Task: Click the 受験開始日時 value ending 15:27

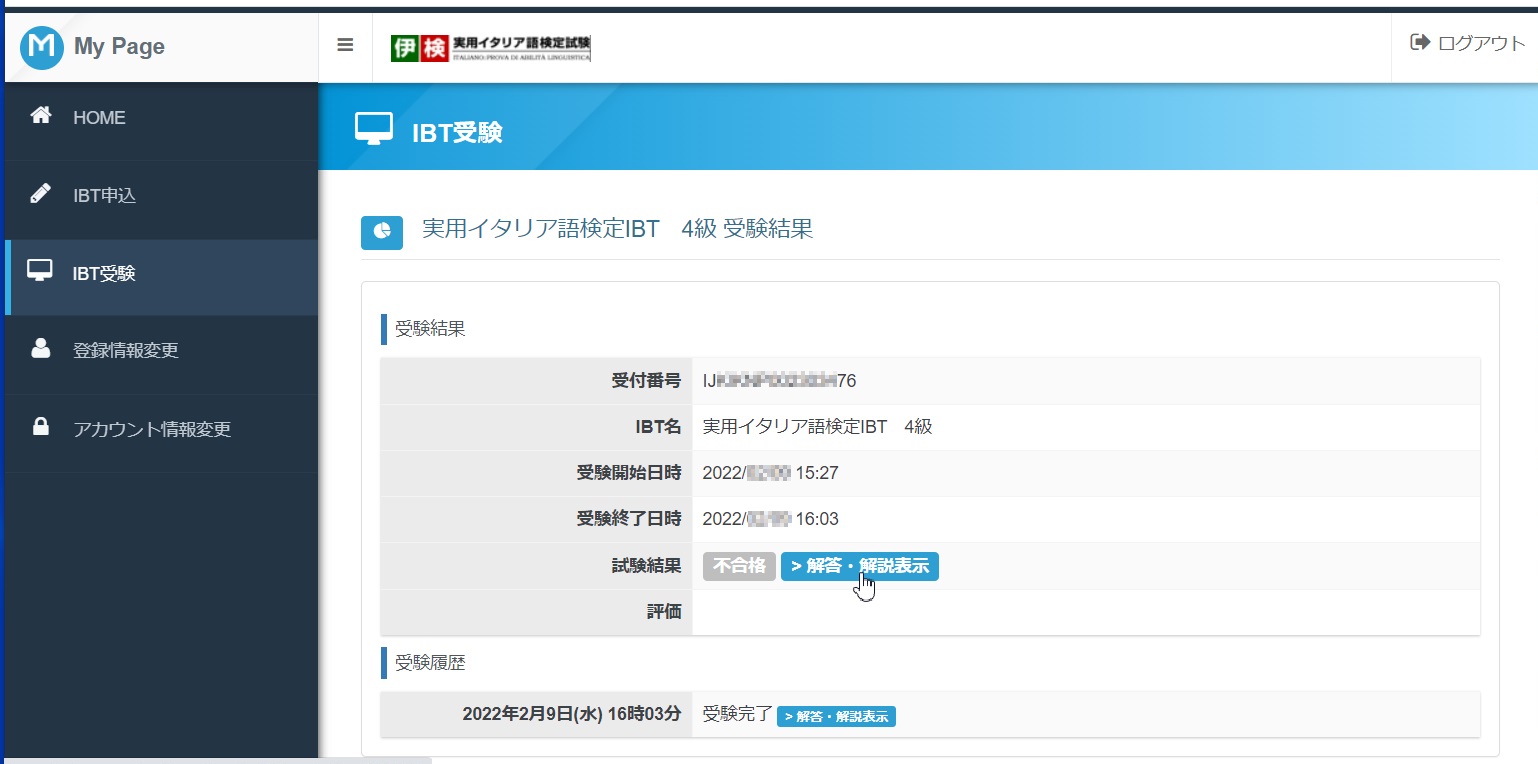Action: click(770, 473)
